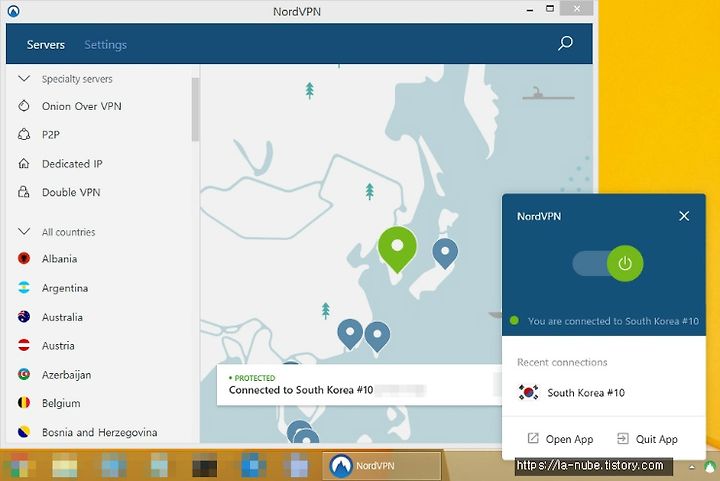Toggle the VPN power switch off

pyautogui.click(x=608, y=263)
